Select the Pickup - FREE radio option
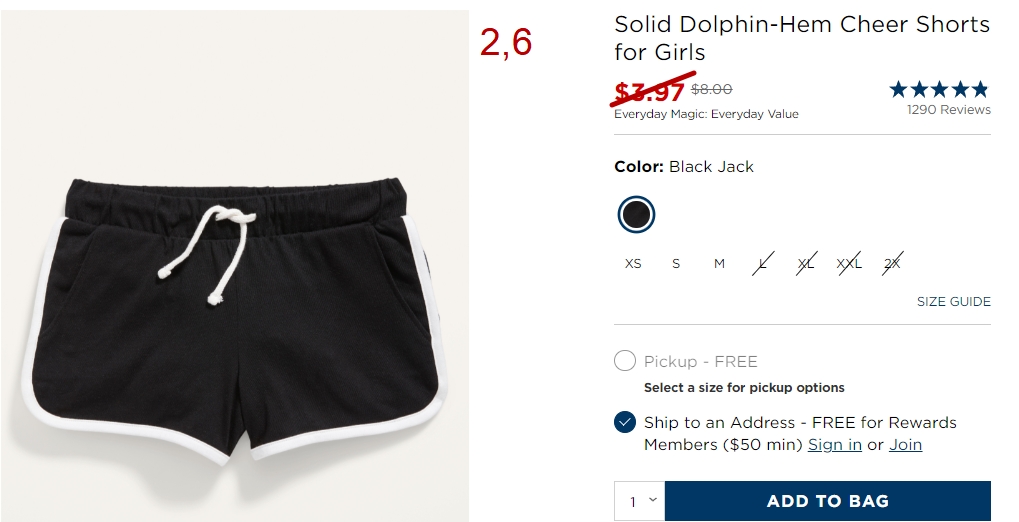Image resolution: width=1019 pixels, height=522 pixels. coord(625,361)
